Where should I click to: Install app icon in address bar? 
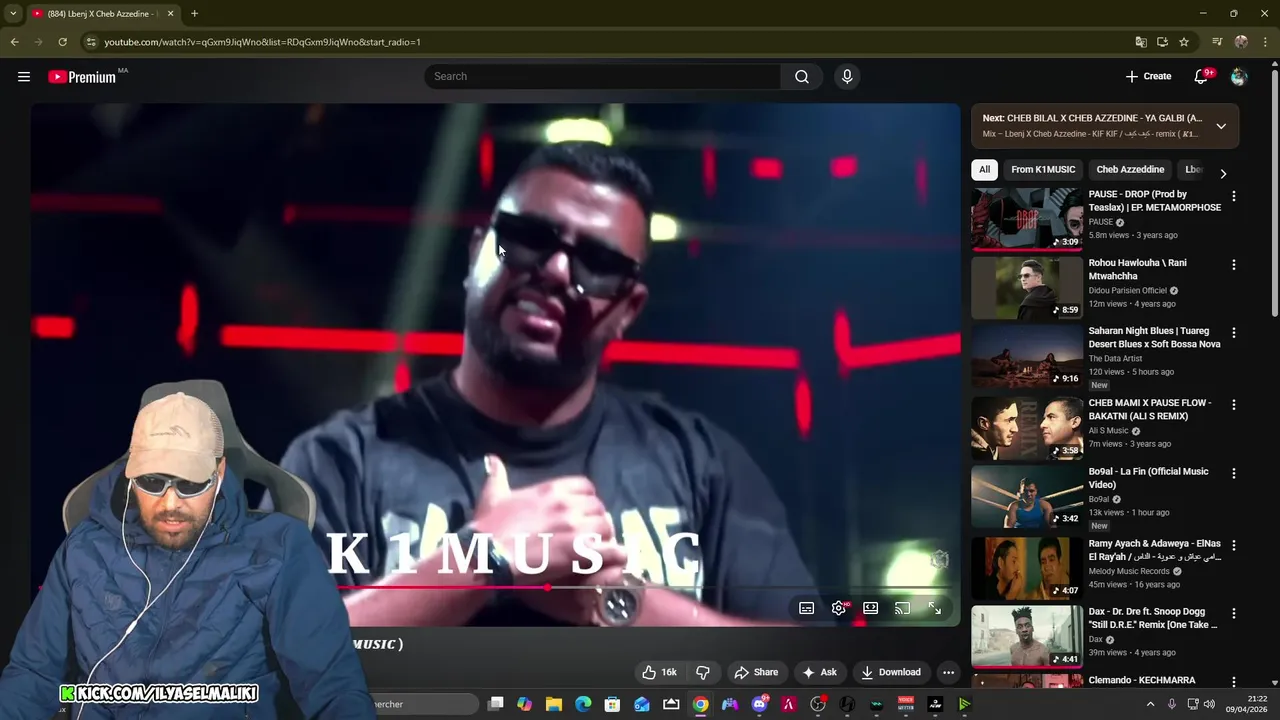1162,42
